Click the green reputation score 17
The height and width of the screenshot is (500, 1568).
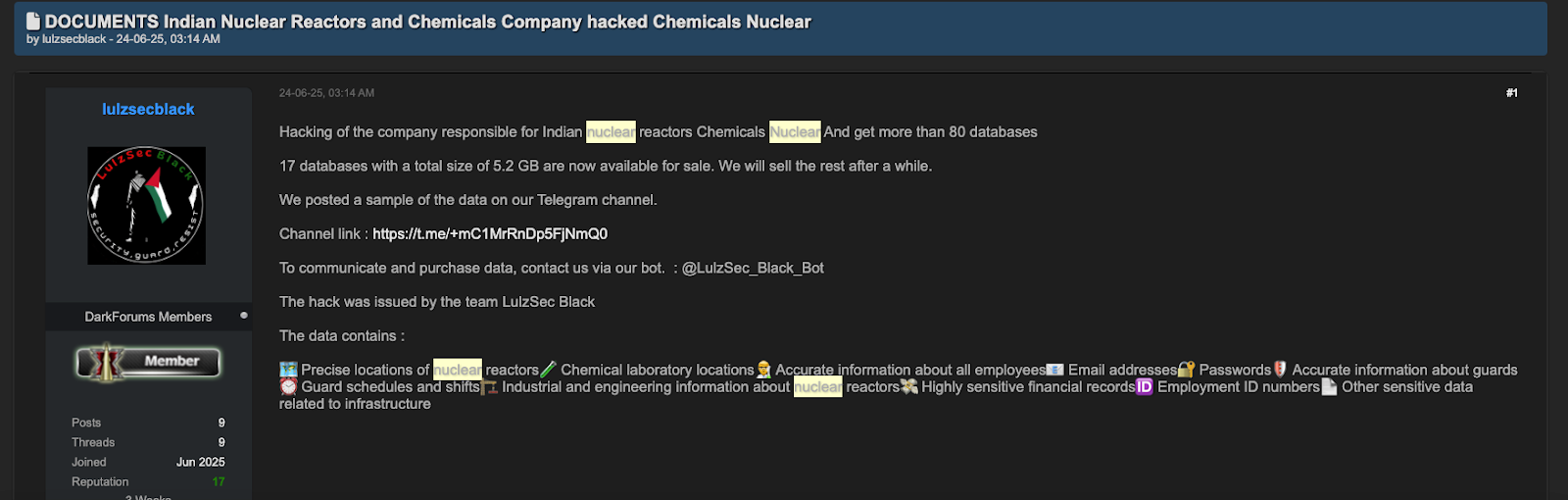[x=219, y=481]
